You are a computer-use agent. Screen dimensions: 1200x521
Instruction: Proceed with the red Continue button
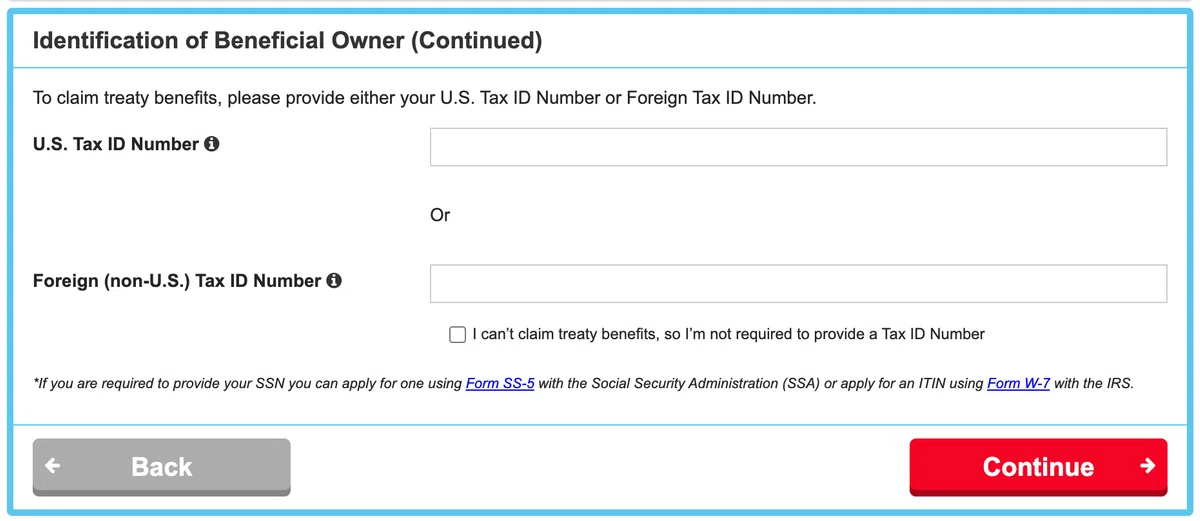pyautogui.click(x=1038, y=467)
